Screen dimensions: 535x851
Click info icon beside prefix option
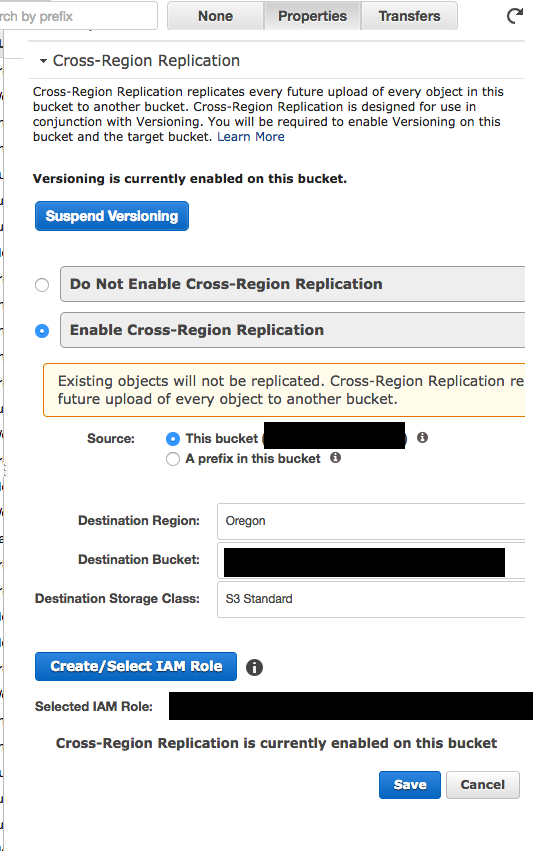coord(336,458)
